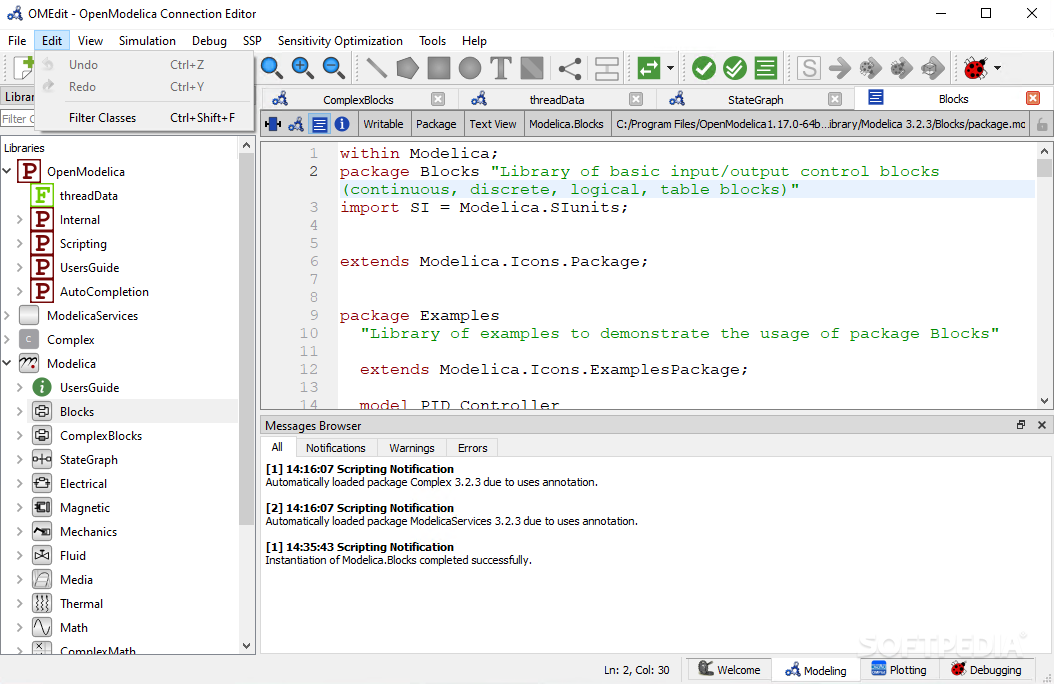
Task: Click the ladybug debug configurations icon
Action: 975,68
